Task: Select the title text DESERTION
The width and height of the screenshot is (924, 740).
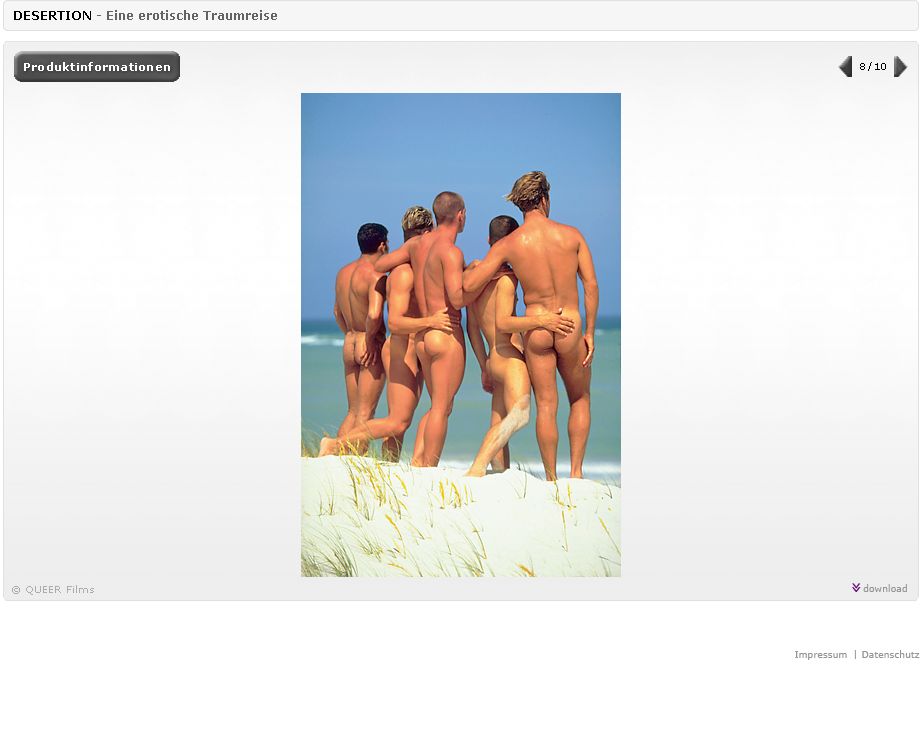Action: [x=52, y=16]
